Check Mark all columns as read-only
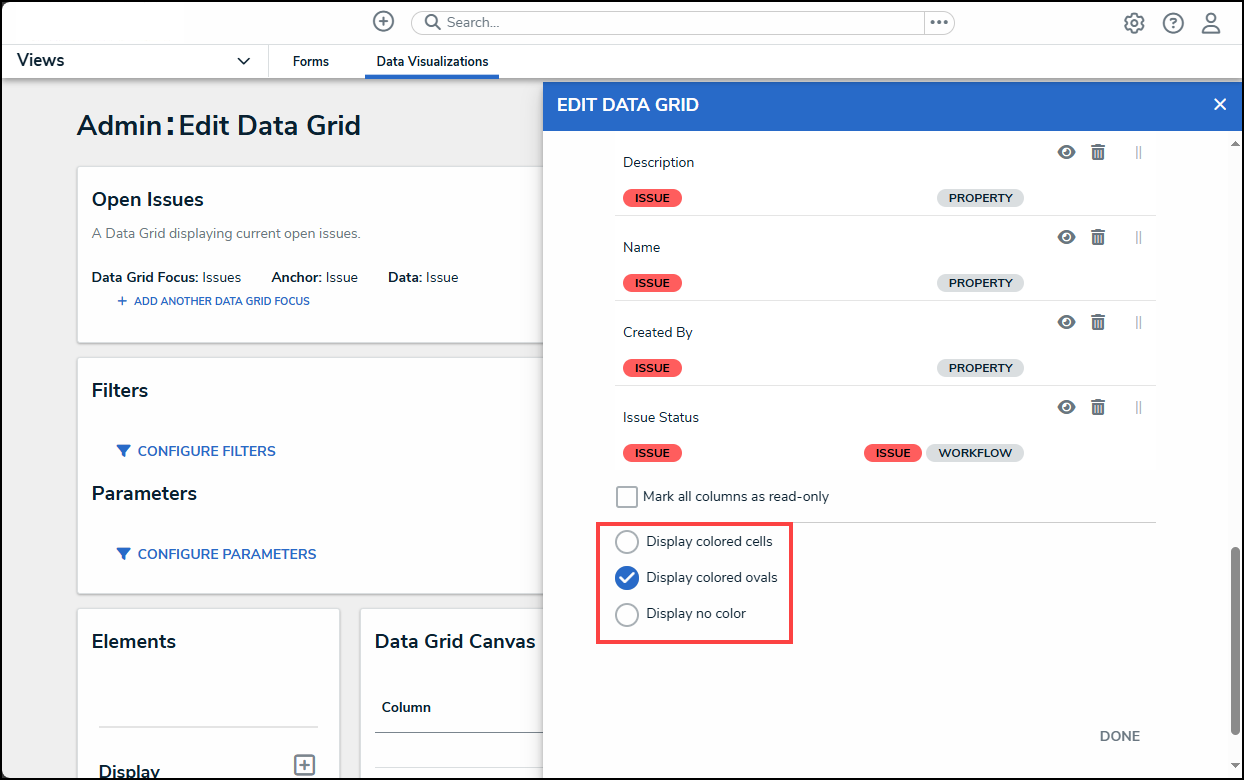 pyautogui.click(x=627, y=497)
